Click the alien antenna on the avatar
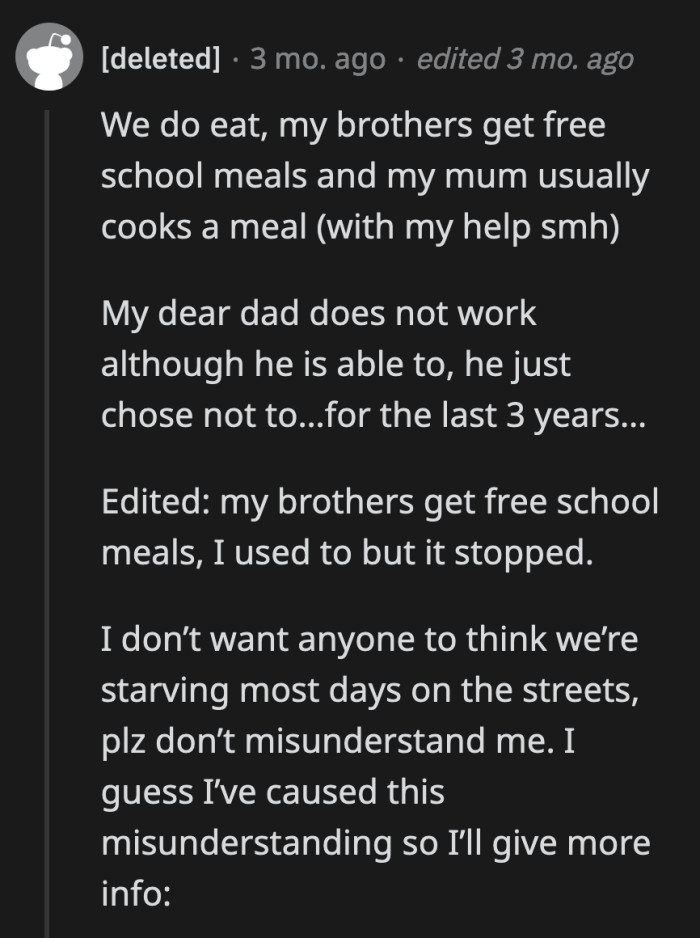This screenshot has width=700, height=938. 64,40
